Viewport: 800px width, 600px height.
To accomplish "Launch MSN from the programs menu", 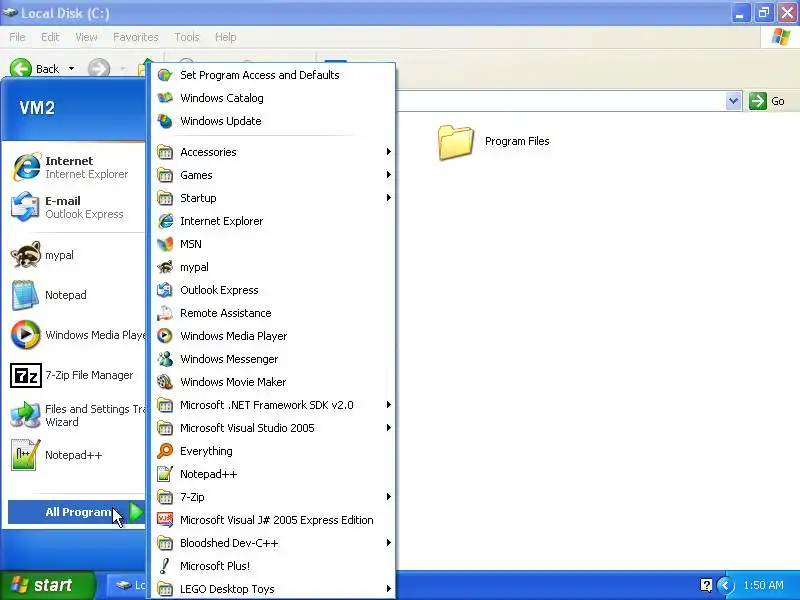I will [x=271, y=244].
